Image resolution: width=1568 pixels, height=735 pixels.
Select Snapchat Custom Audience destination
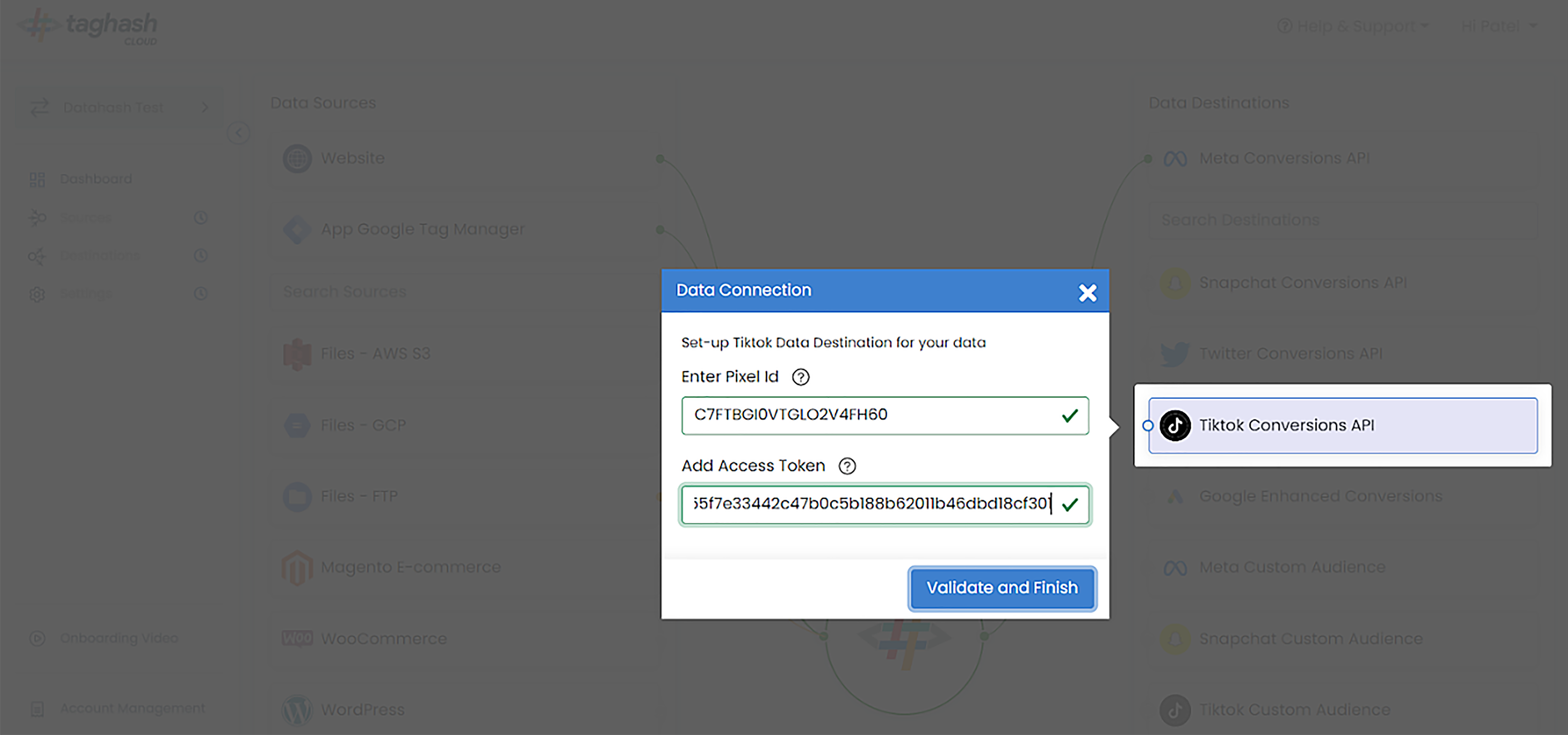tap(1343, 638)
